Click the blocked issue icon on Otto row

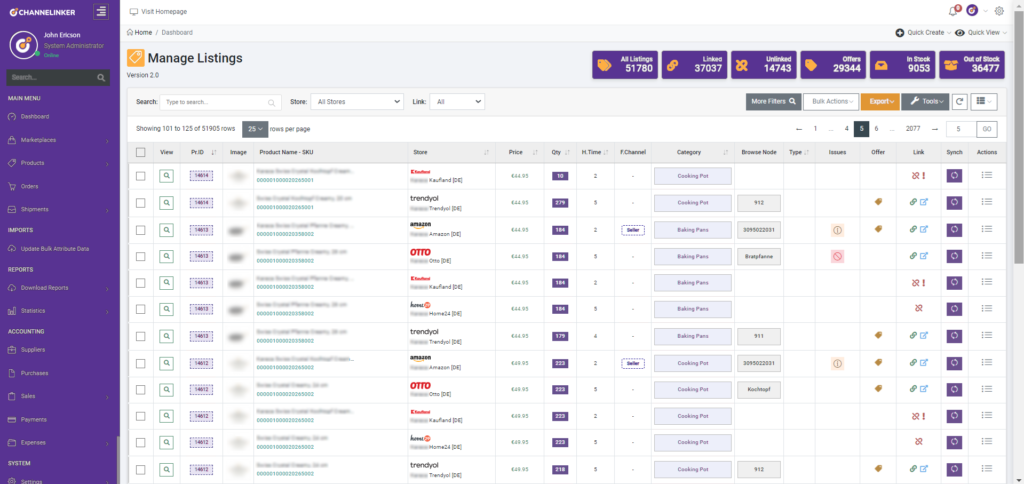[838, 256]
